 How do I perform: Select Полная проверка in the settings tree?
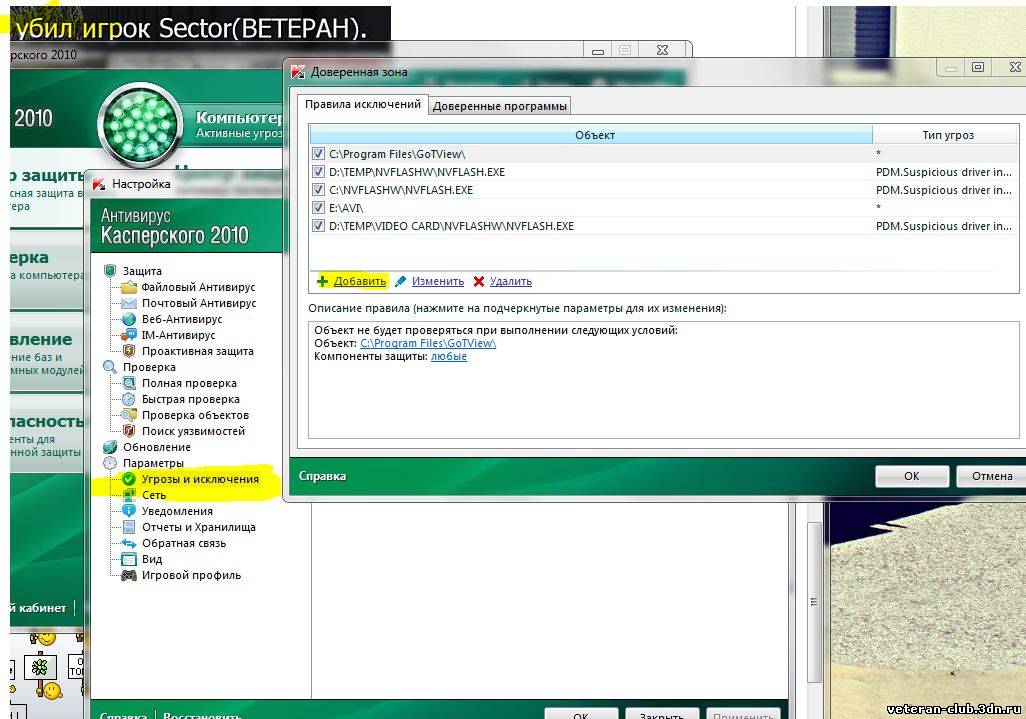pyautogui.click(x=189, y=383)
